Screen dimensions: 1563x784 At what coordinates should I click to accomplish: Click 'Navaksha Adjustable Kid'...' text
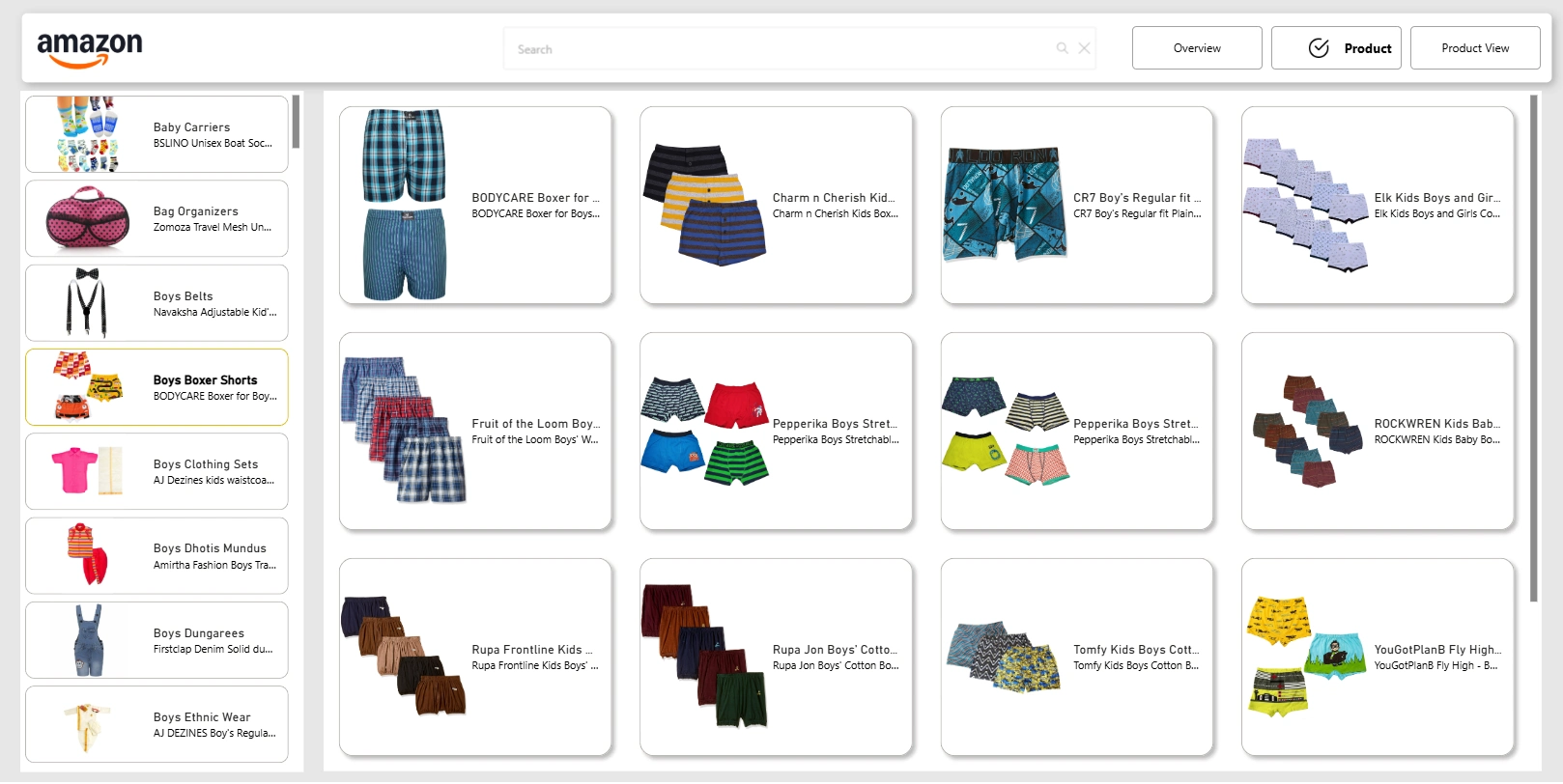tap(214, 312)
